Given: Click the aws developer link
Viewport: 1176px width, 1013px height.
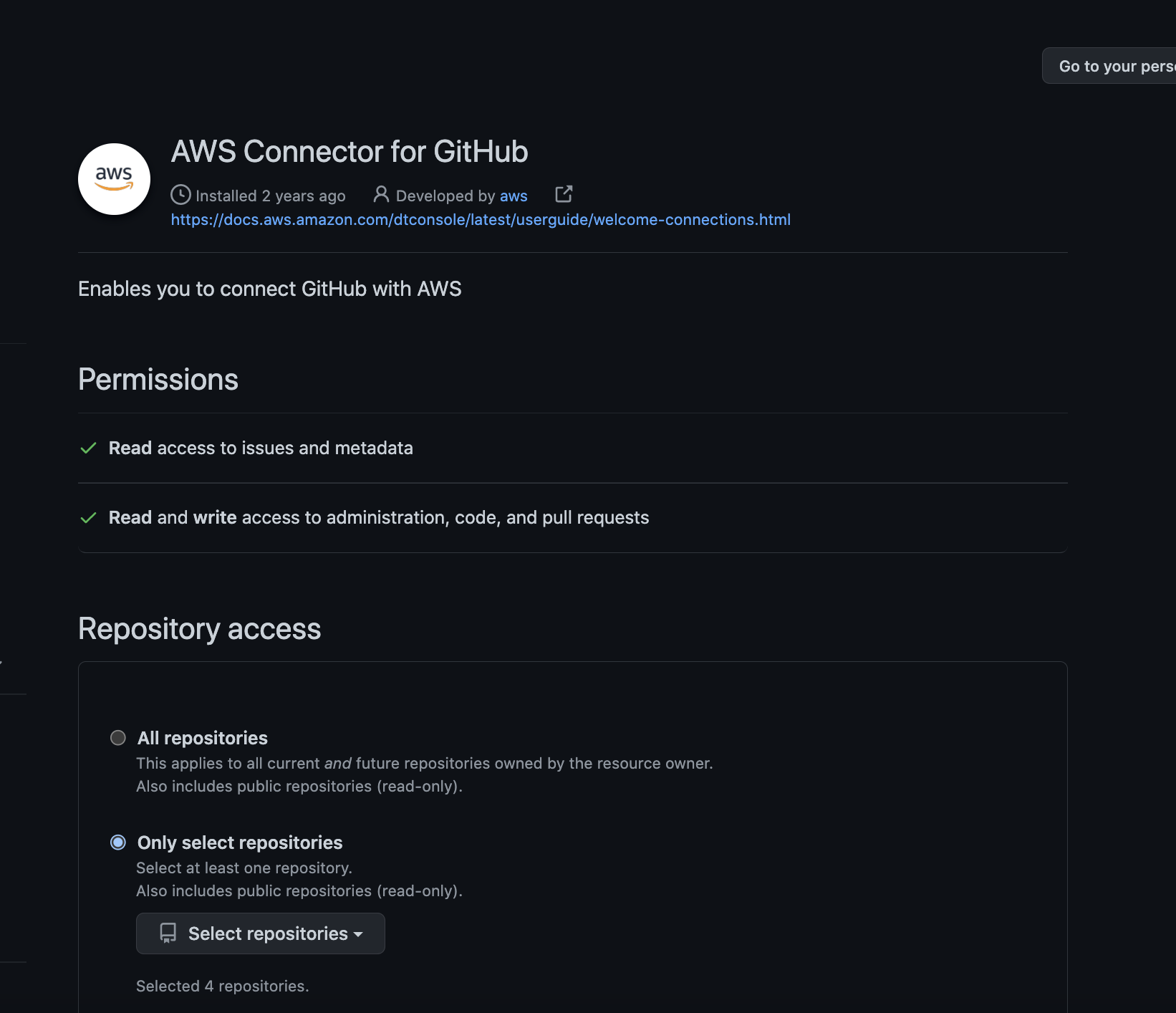Looking at the screenshot, I should (x=514, y=196).
